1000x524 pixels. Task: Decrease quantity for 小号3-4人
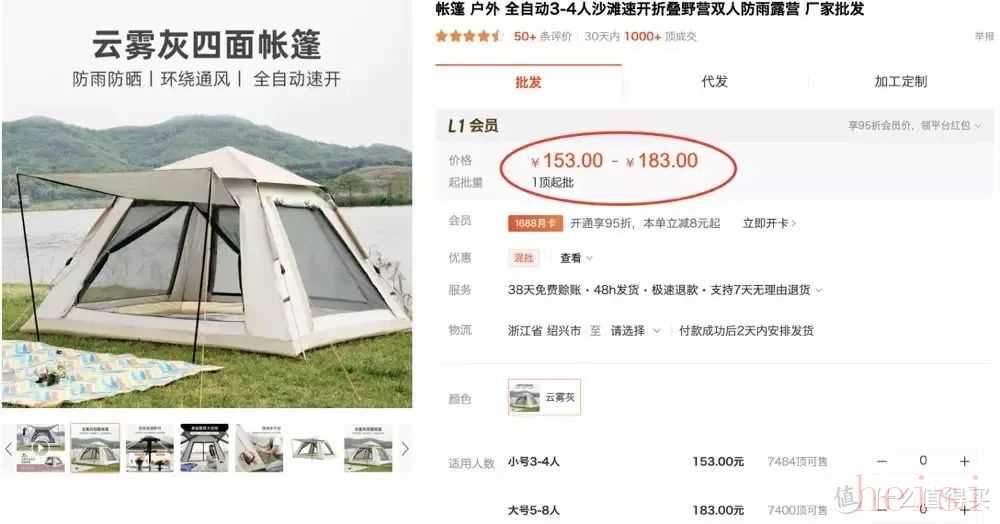click(x=881, y=461)
